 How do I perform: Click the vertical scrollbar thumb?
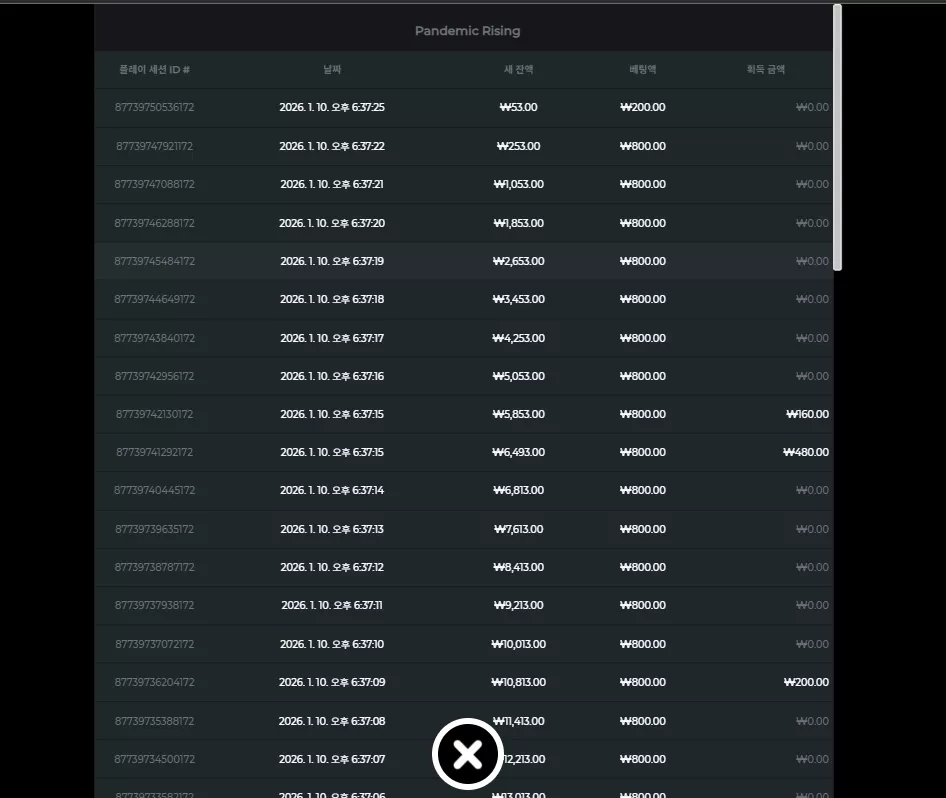pyautogui.click(x=837, y=138)
